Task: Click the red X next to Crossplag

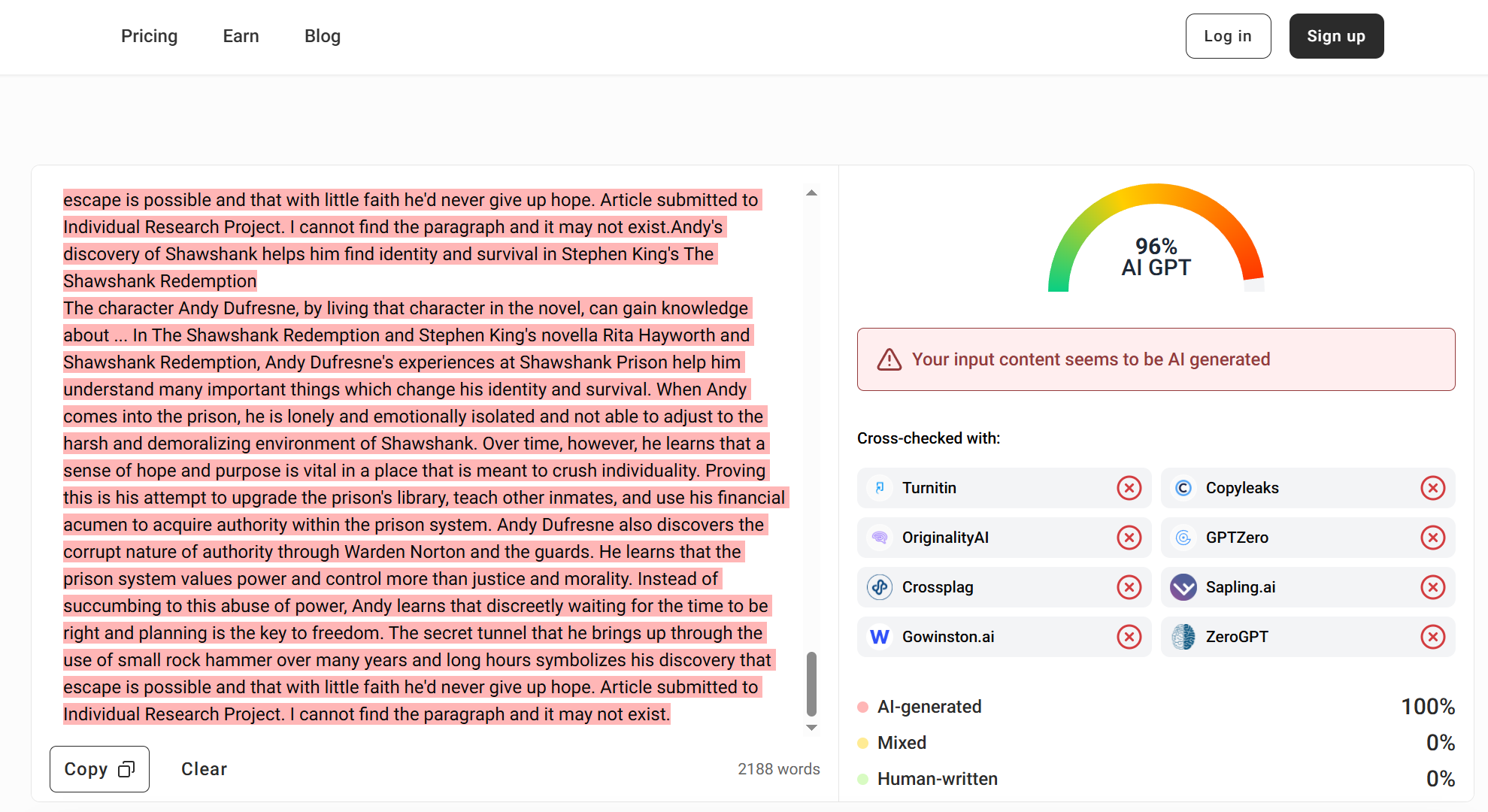Action: point(1129,587)
